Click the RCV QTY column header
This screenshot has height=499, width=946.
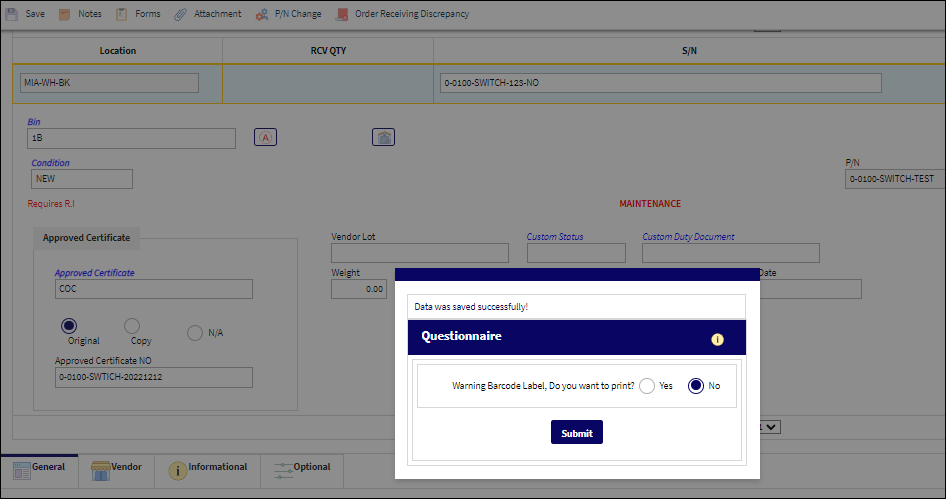pyautogui.click(x=328, y=51)
